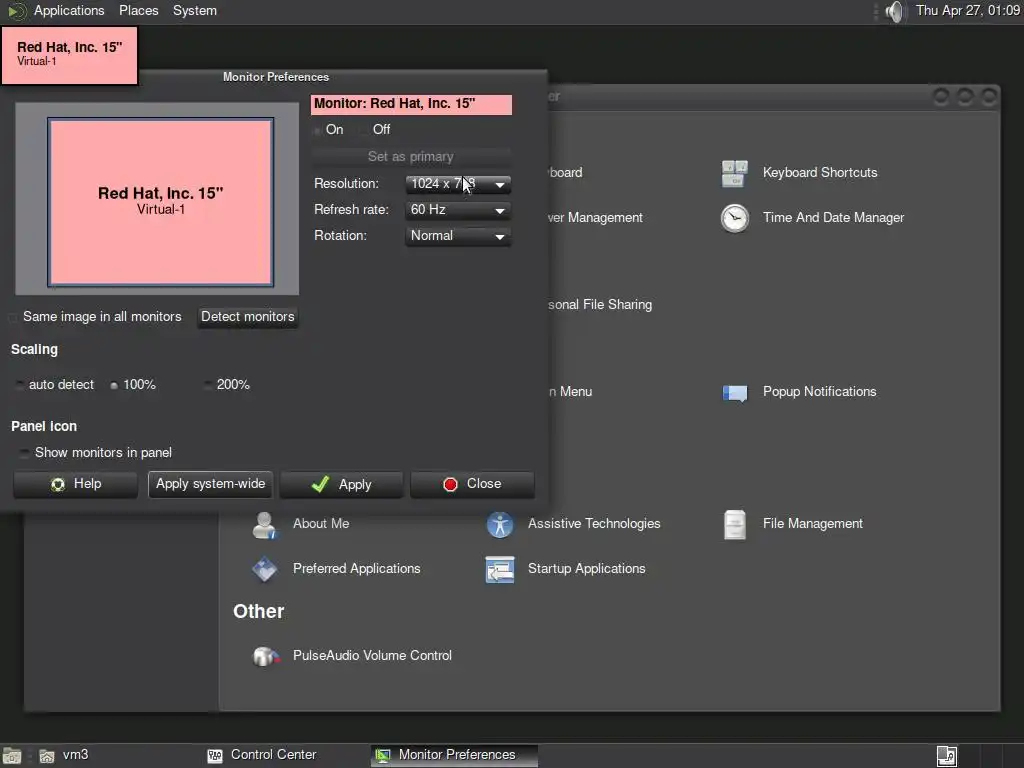
Task: Open the Resolution dropdown
Action: pyautogui.click(x=458, y=184)
